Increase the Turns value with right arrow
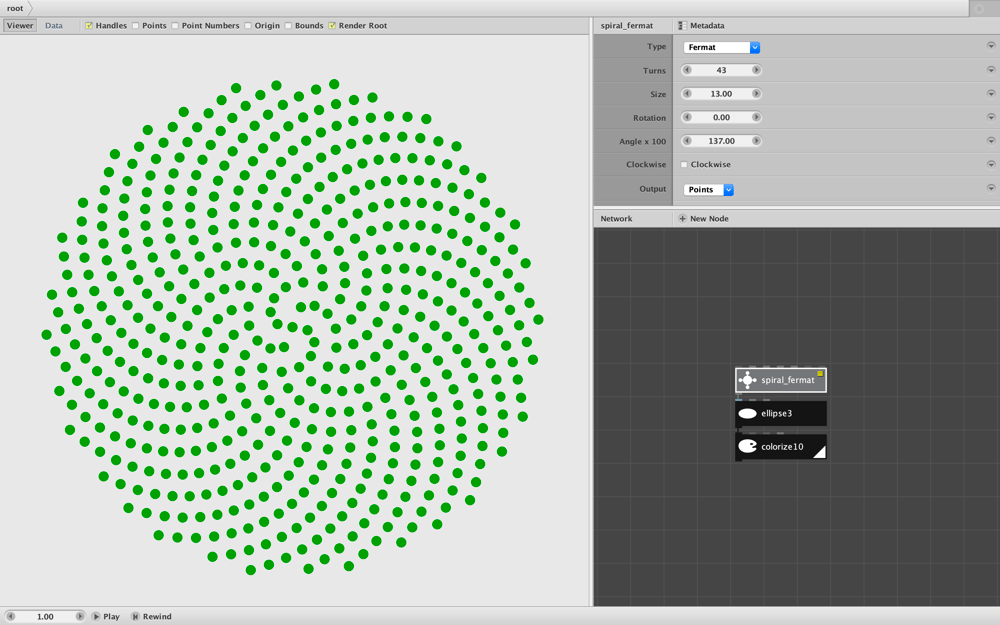This screenshot has width=1000, height=625. [x=756, y=70]
